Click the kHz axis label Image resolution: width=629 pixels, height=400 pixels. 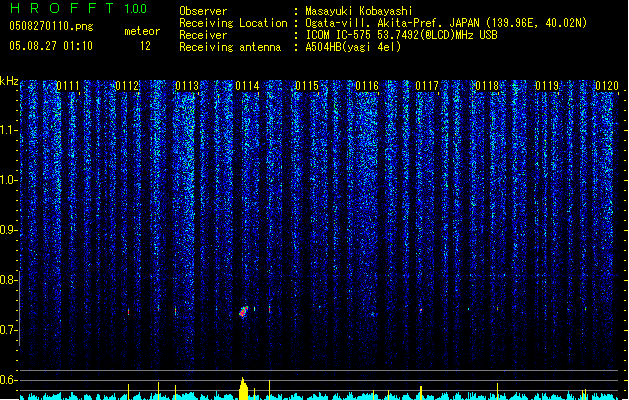point(9,81)
